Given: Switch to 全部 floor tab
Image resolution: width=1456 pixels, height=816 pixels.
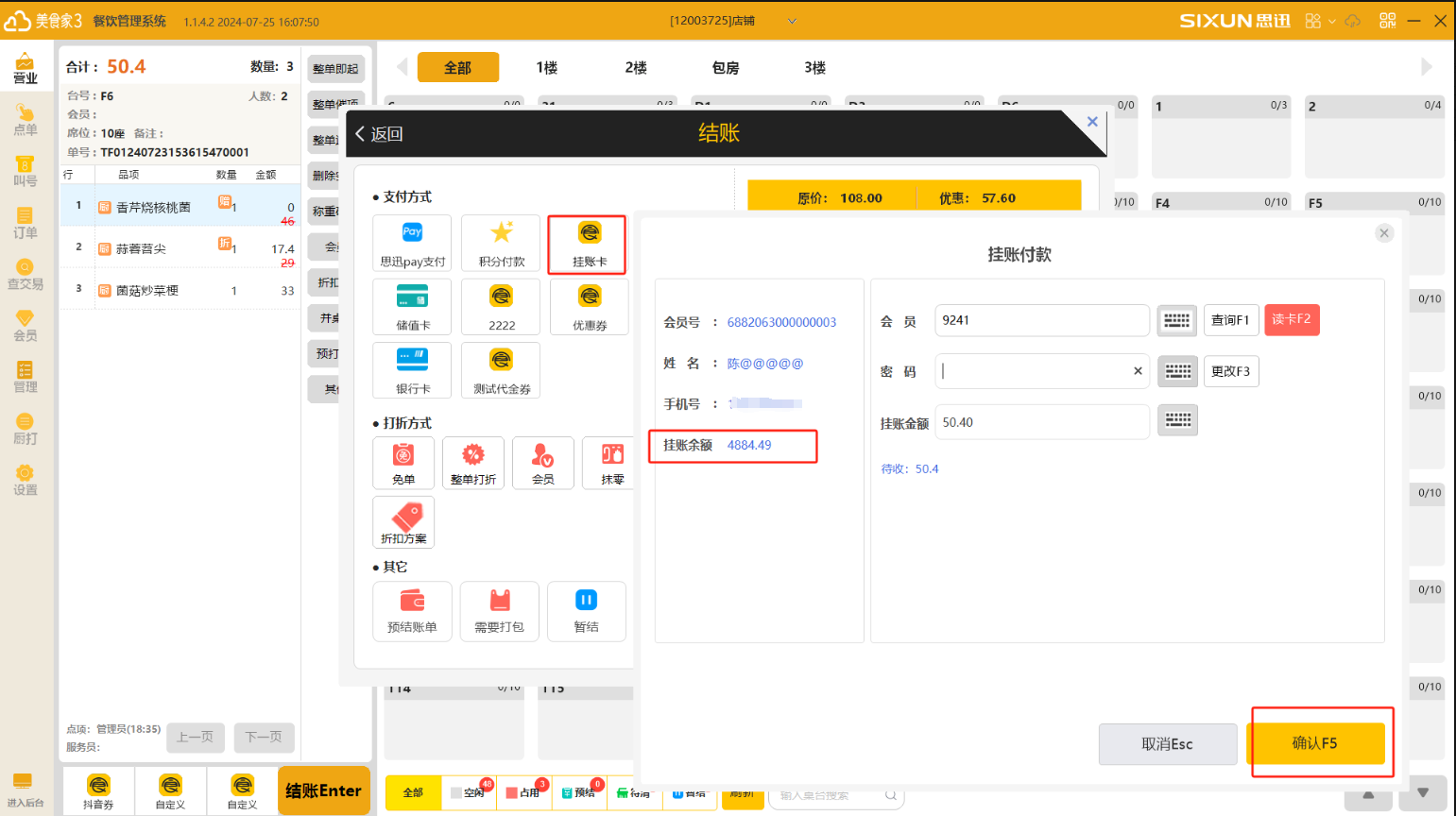Looking at the screenshot, I should click(458, 67).
